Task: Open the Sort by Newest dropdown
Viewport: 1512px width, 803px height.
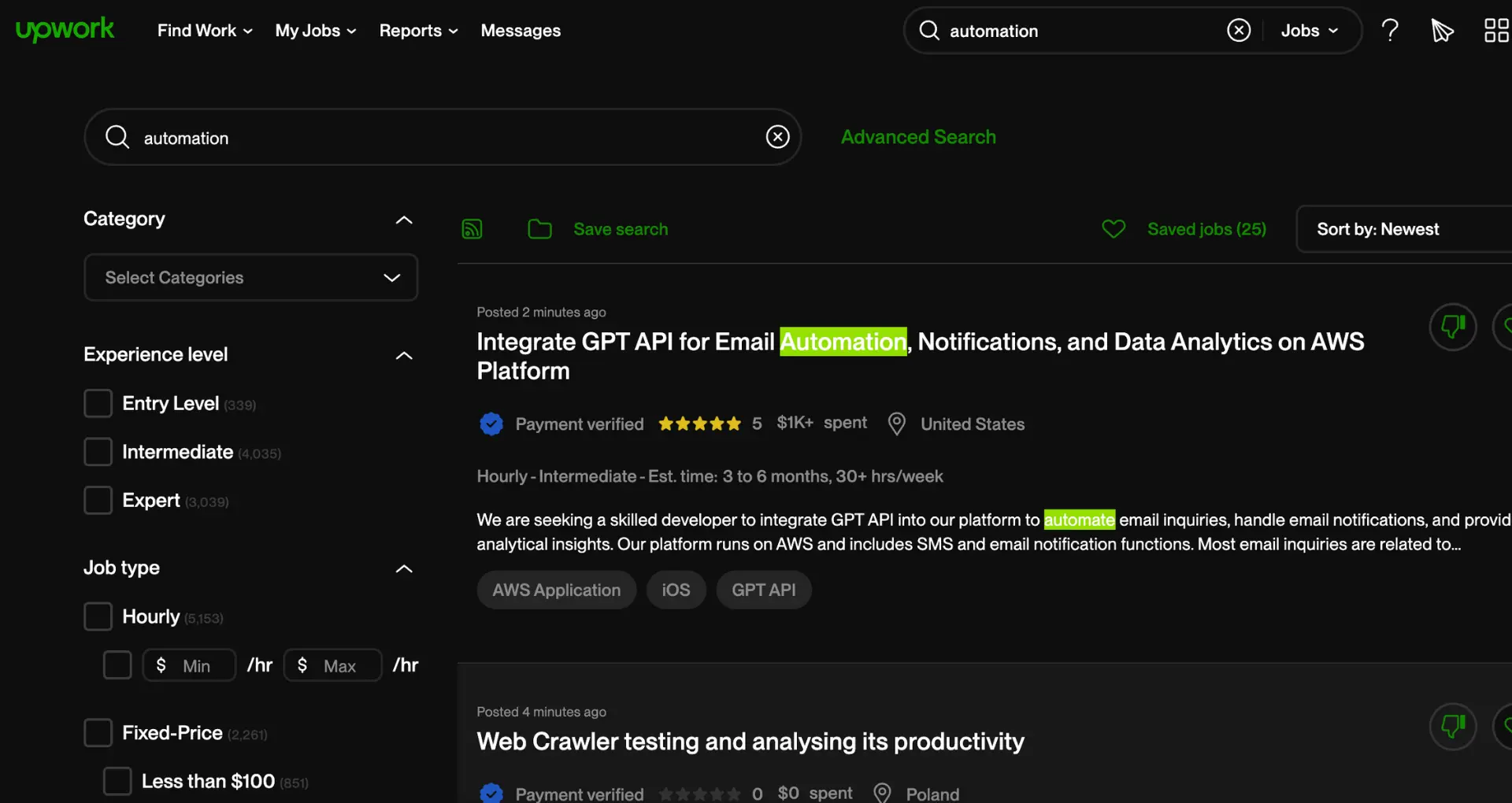Action: click(x=1404, y=229)
